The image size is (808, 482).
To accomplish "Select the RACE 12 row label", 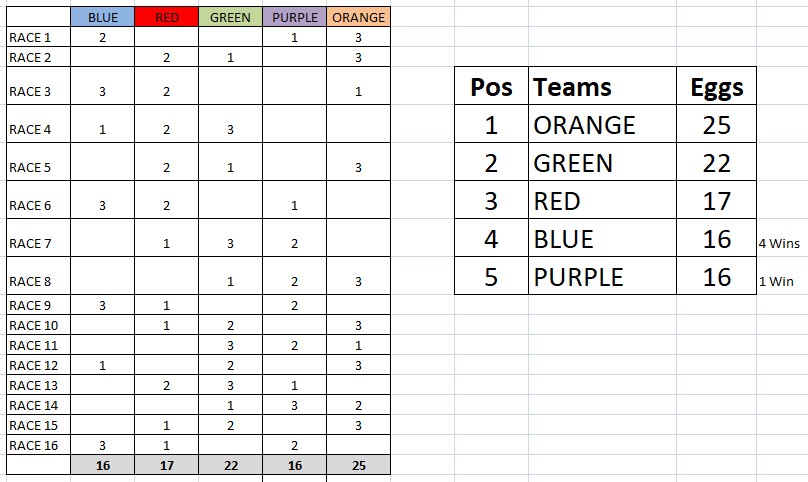I will click(38, 365).
